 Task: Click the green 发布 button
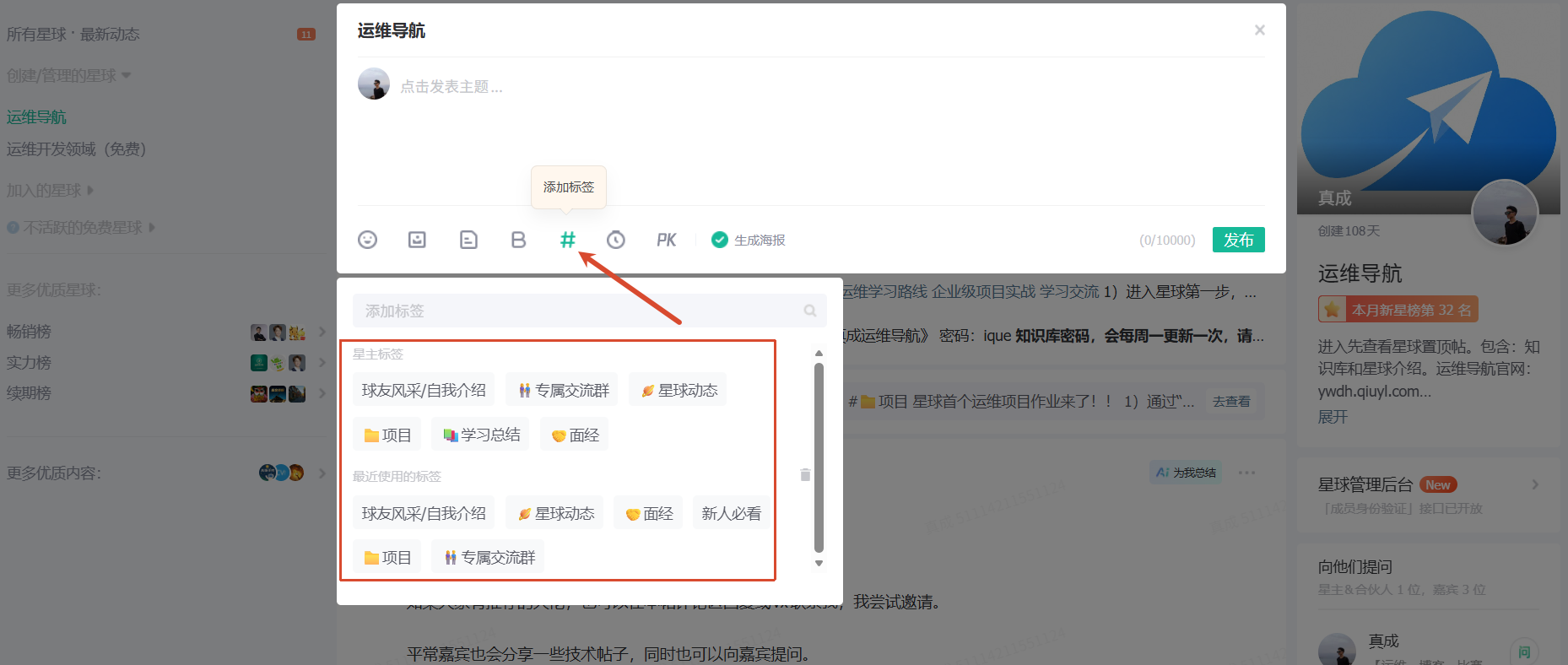click(x=1238, y=240)
